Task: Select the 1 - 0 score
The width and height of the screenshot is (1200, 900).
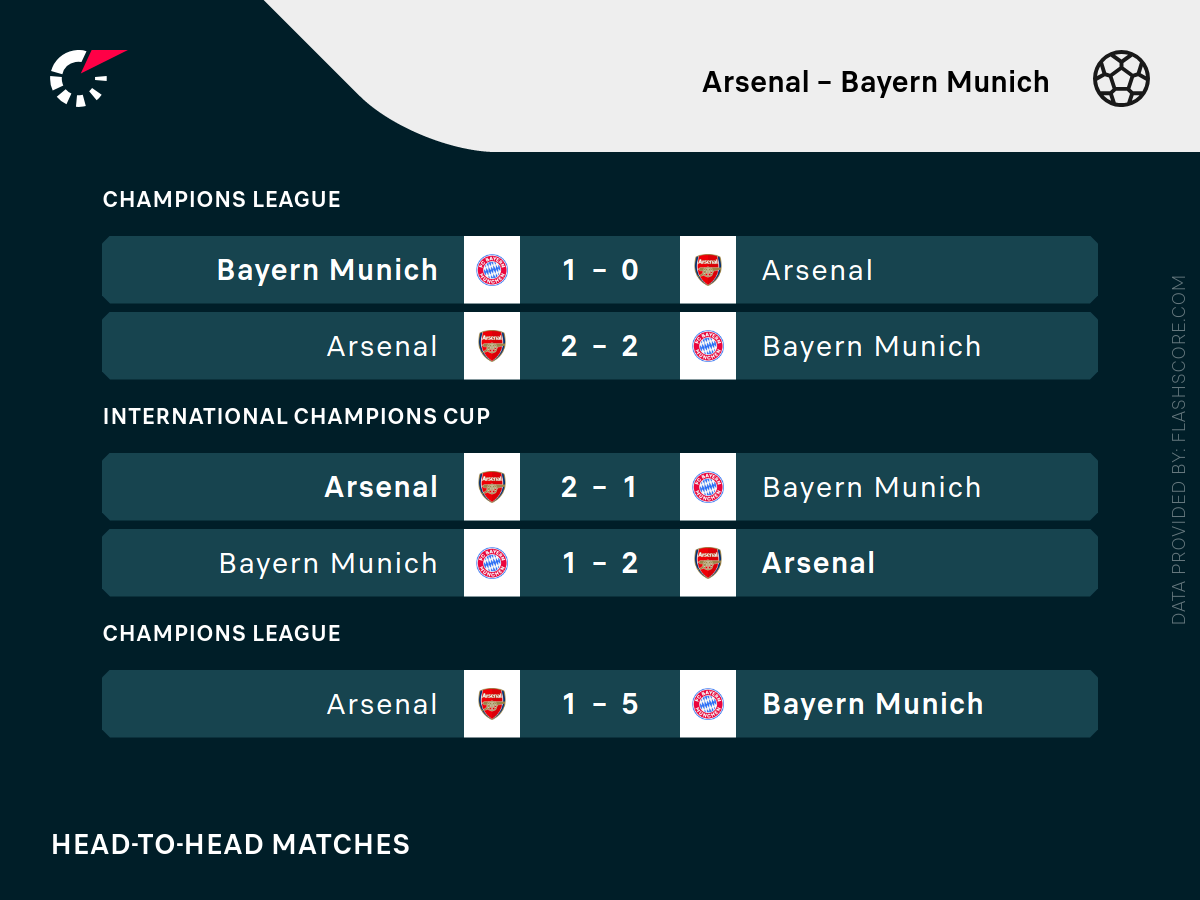Action: pyautogui.click(x=600, y=270)
